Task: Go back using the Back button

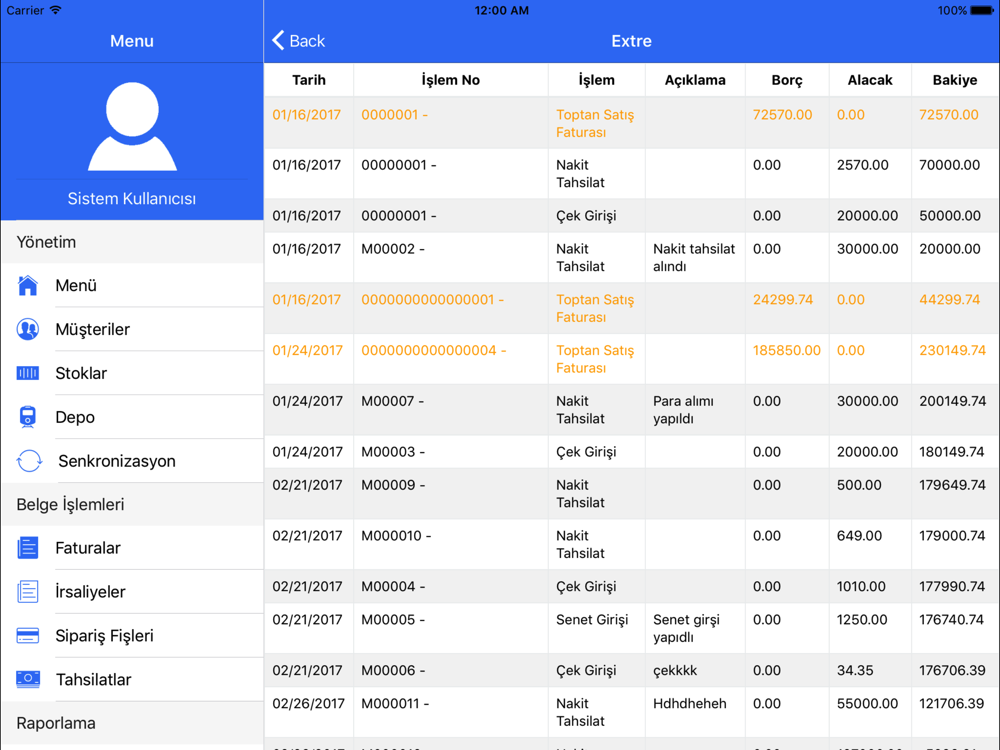Action: [299, 41]
